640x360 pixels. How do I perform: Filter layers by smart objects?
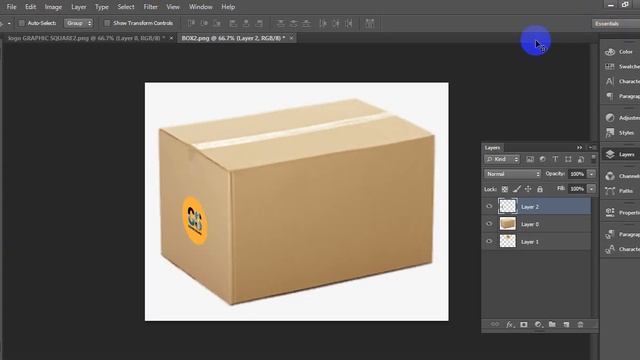pos(581,159)
